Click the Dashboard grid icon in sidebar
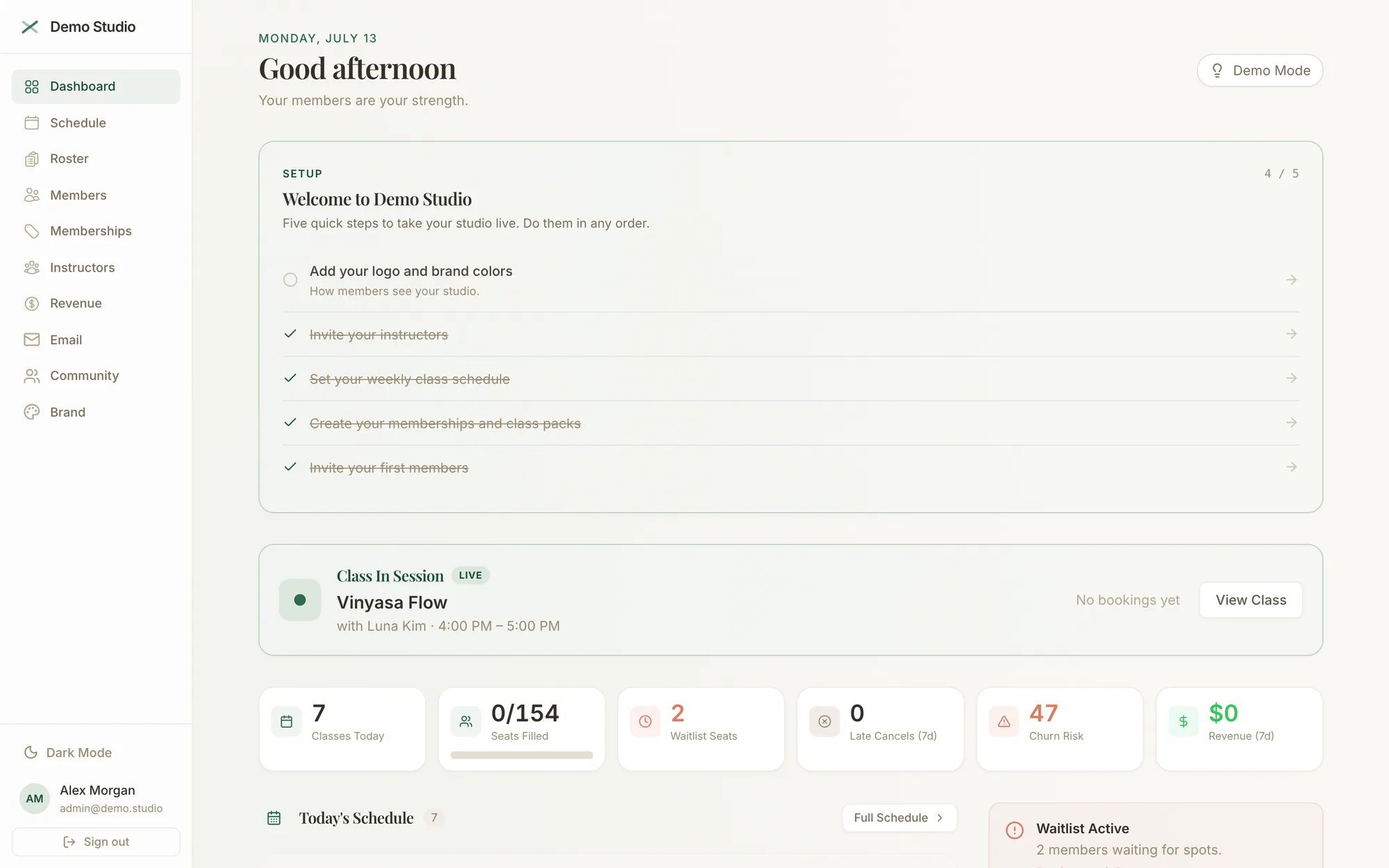The image size is (1389, 868). tap(32, 87)
